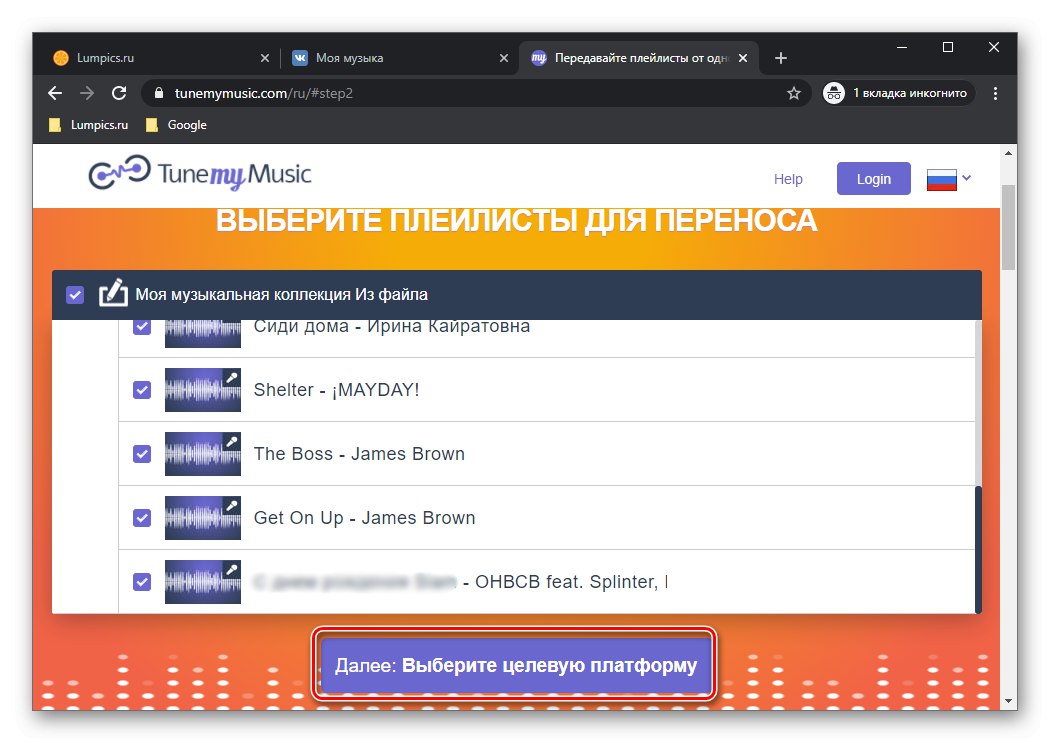
Task: Click the TuneMyMusic logo
Action: pos(197,174)
